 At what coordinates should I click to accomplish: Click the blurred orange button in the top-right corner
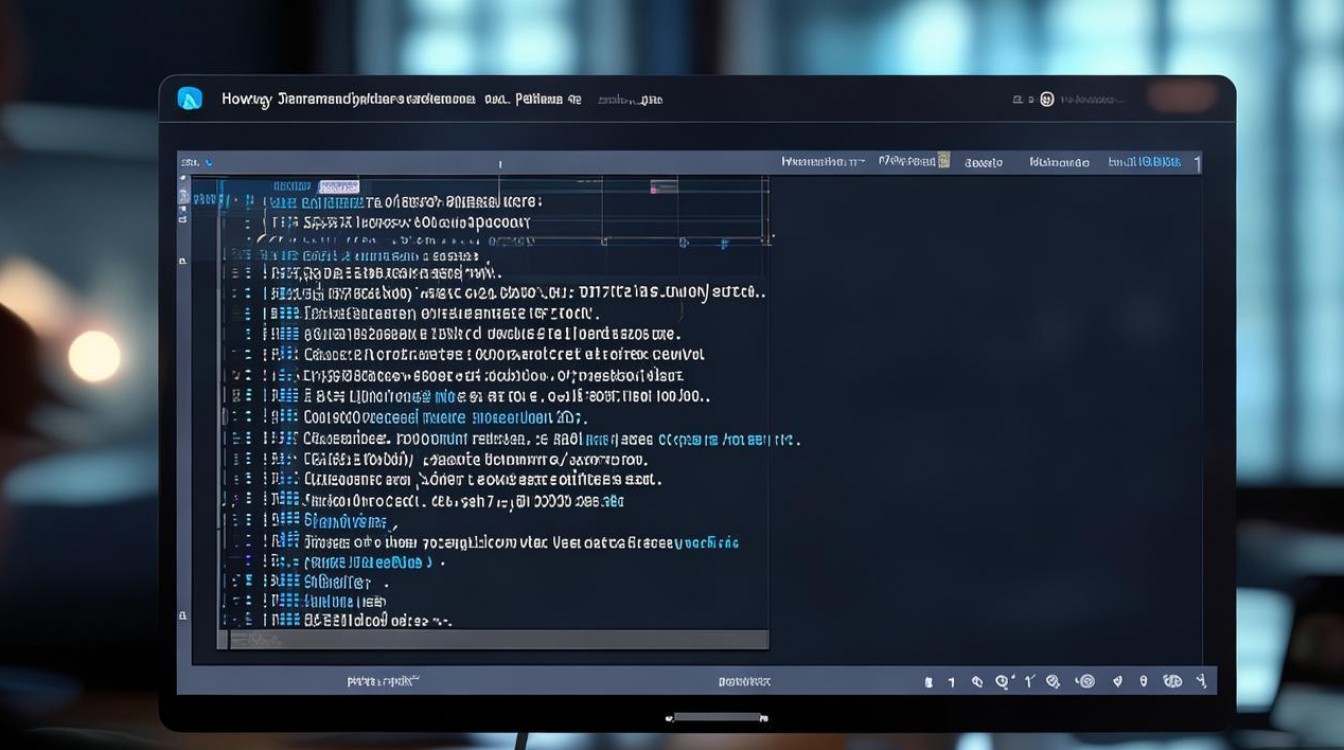1182,98
